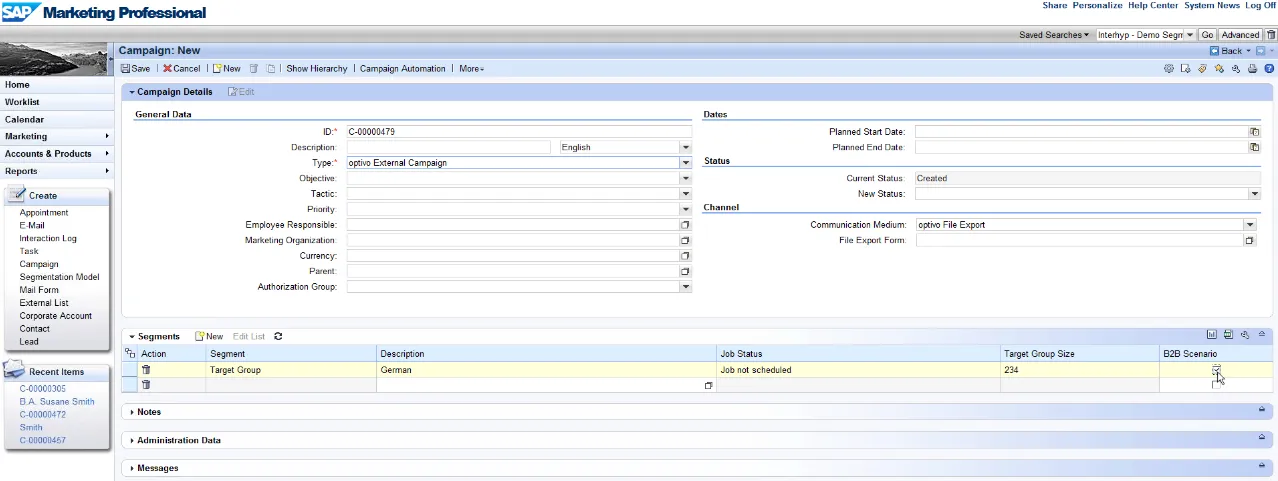Click the gear settings icon in toolbar
The height and width of the screenshot is (481, 1278).
click(x=1168, y=69)
